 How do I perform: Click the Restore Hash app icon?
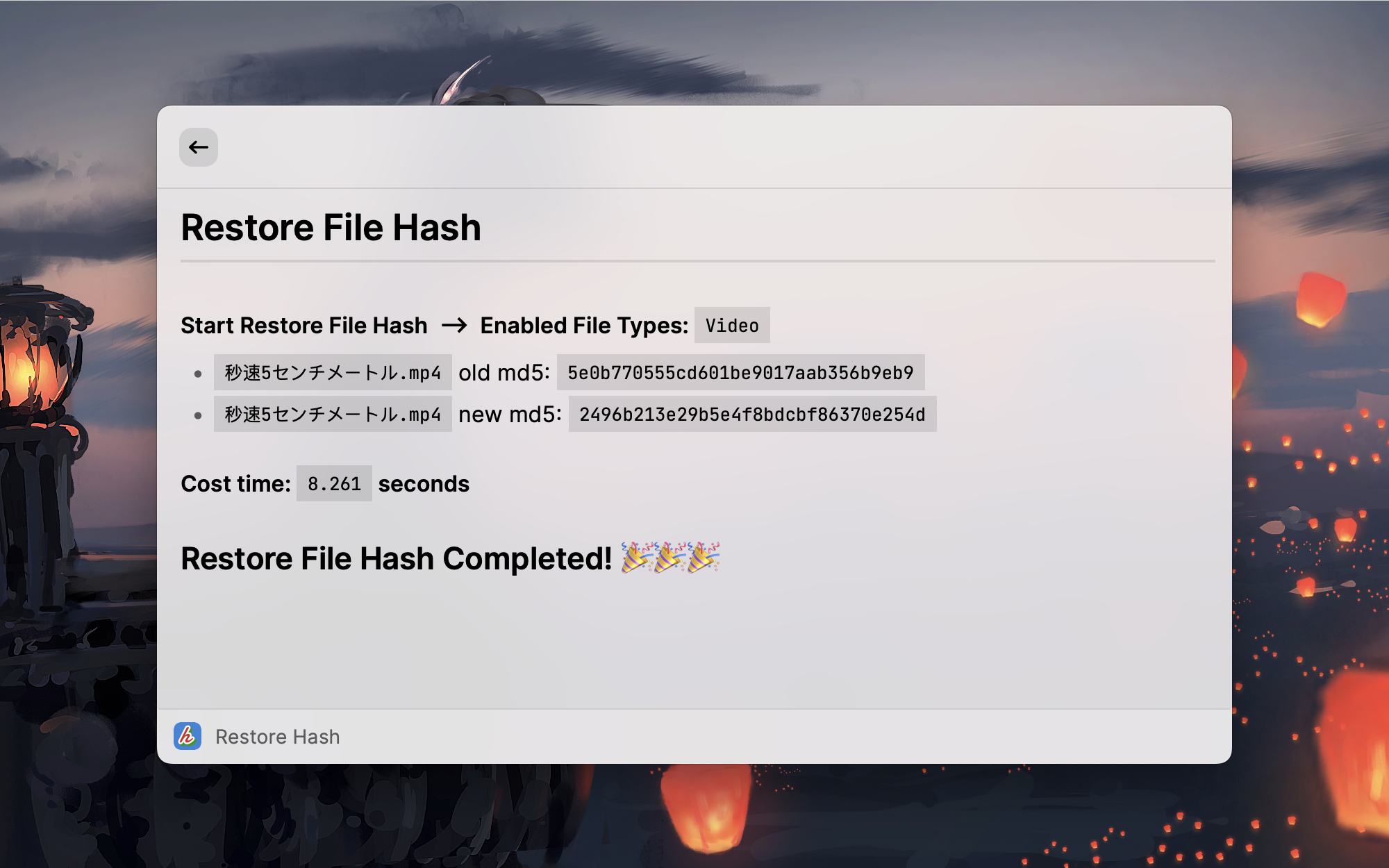click(x=188, y=736)
